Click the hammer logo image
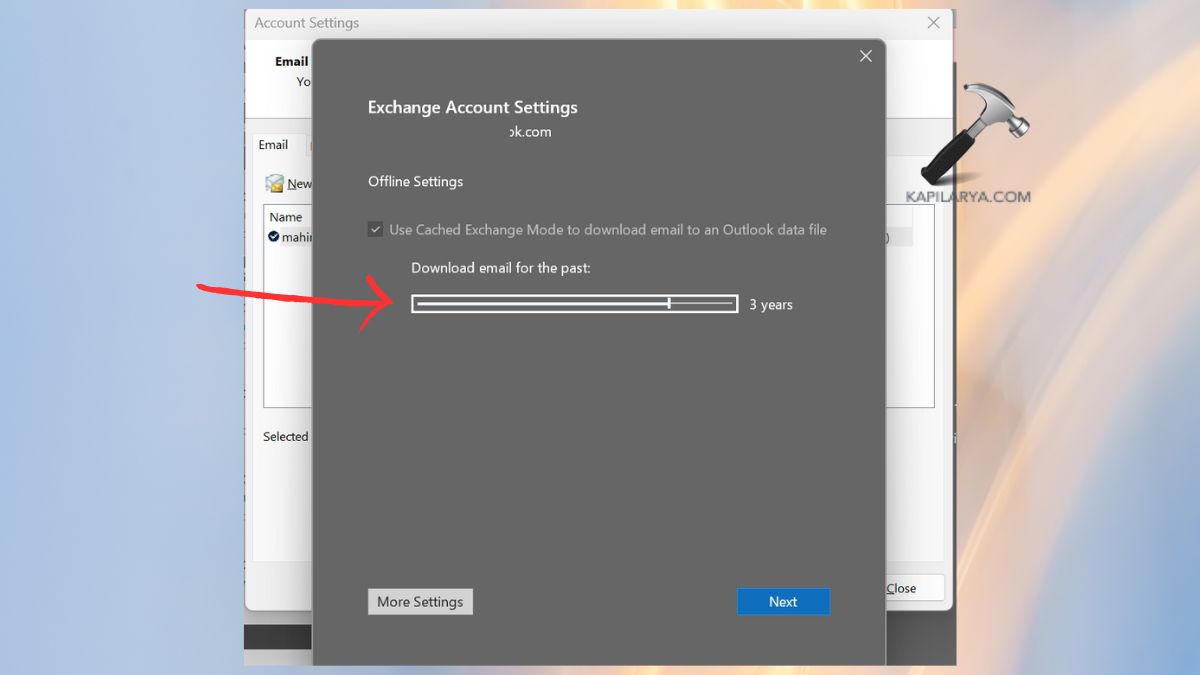This screenshot has height=675, width=1200. [x=973, y=133]
